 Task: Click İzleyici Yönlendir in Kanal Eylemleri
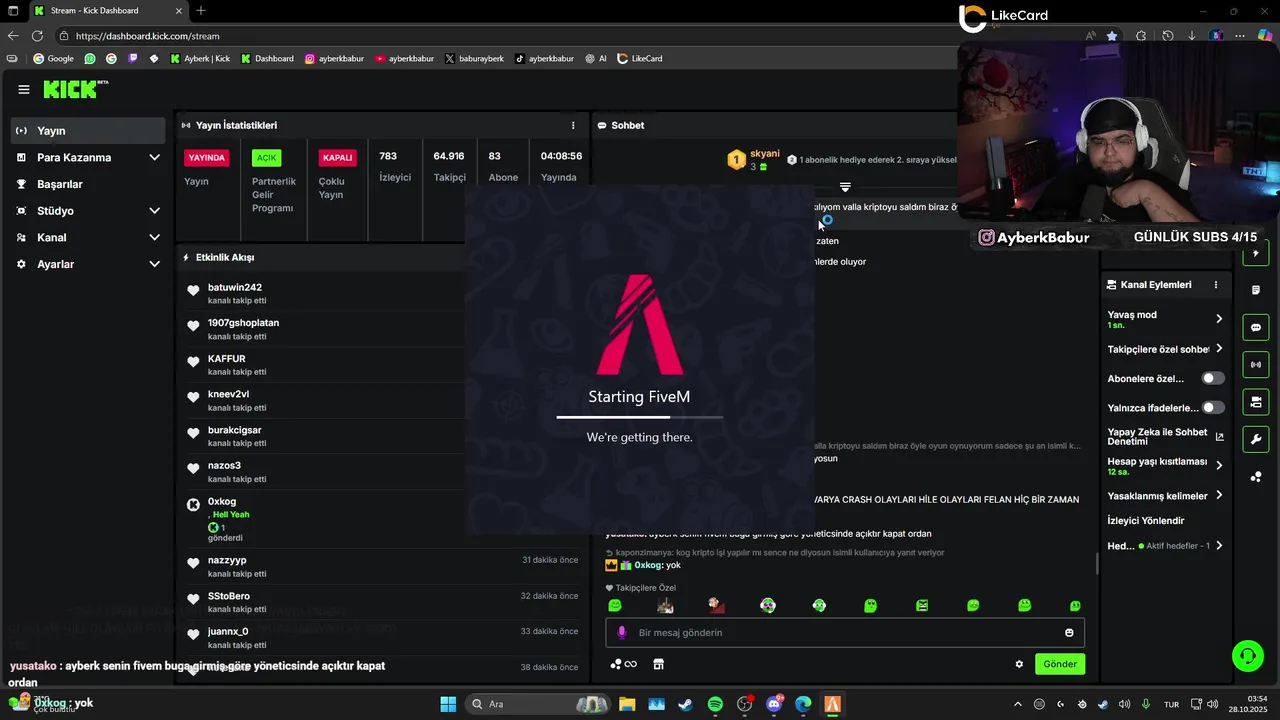tap(1146, 521)
